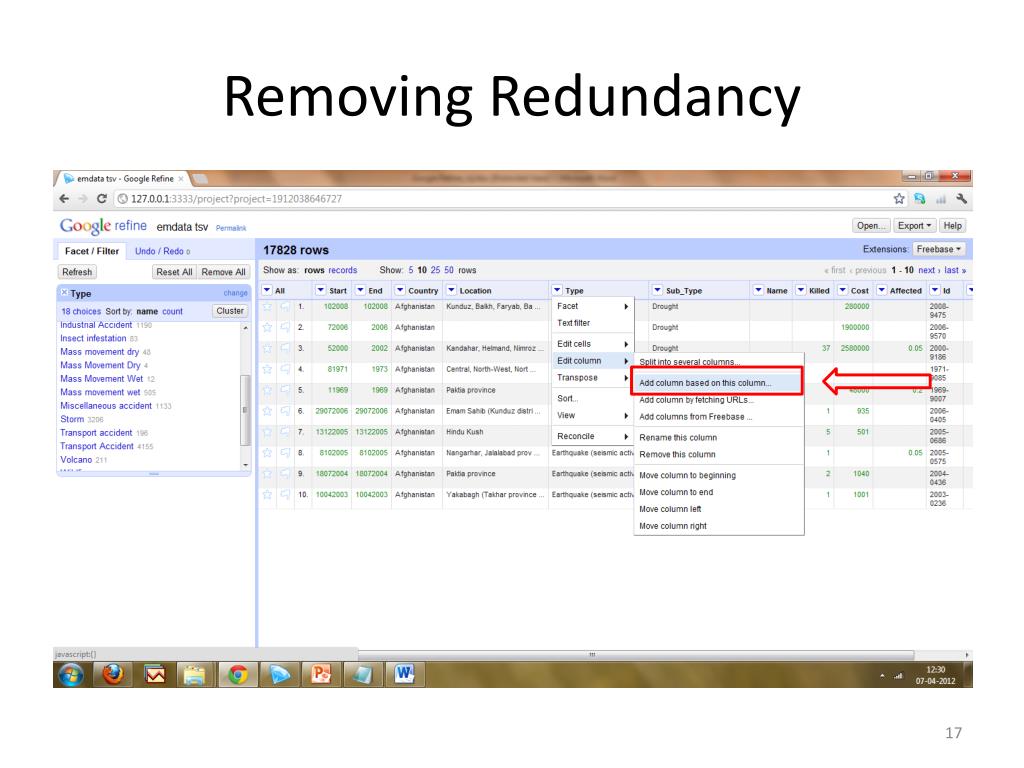Switch to Chrome in the taskbar

click(x=238, y=674)
